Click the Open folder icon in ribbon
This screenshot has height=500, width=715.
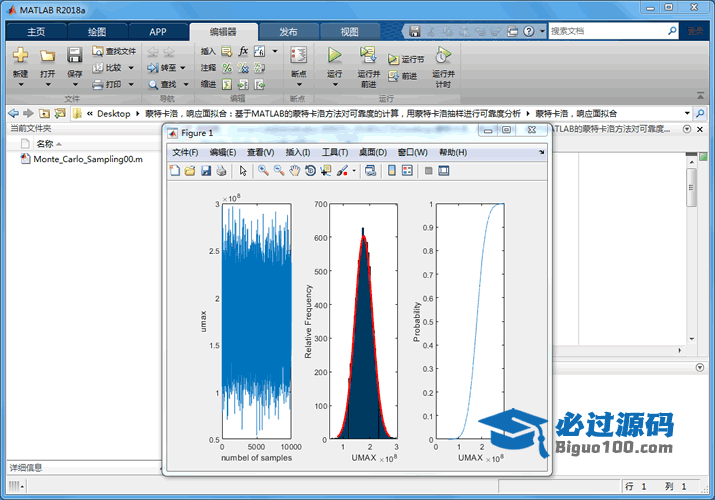[47, 56]
